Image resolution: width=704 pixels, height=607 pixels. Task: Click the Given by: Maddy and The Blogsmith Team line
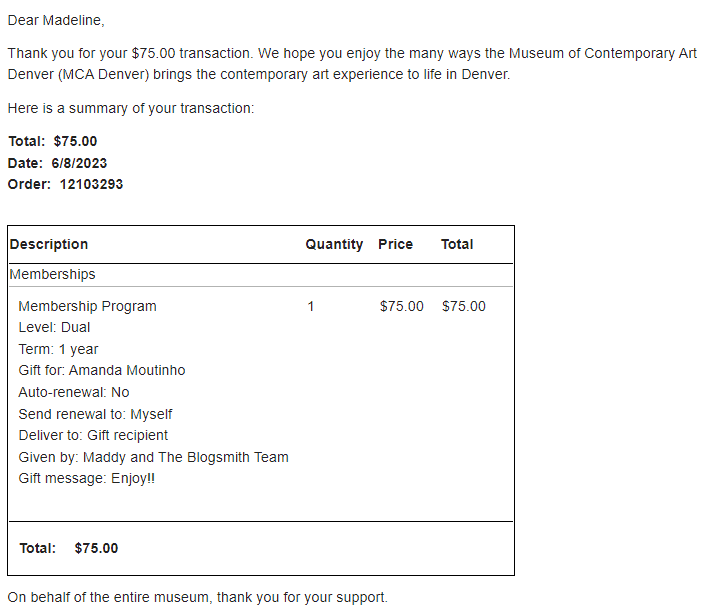pyautogui.click(x=154, y=457)
